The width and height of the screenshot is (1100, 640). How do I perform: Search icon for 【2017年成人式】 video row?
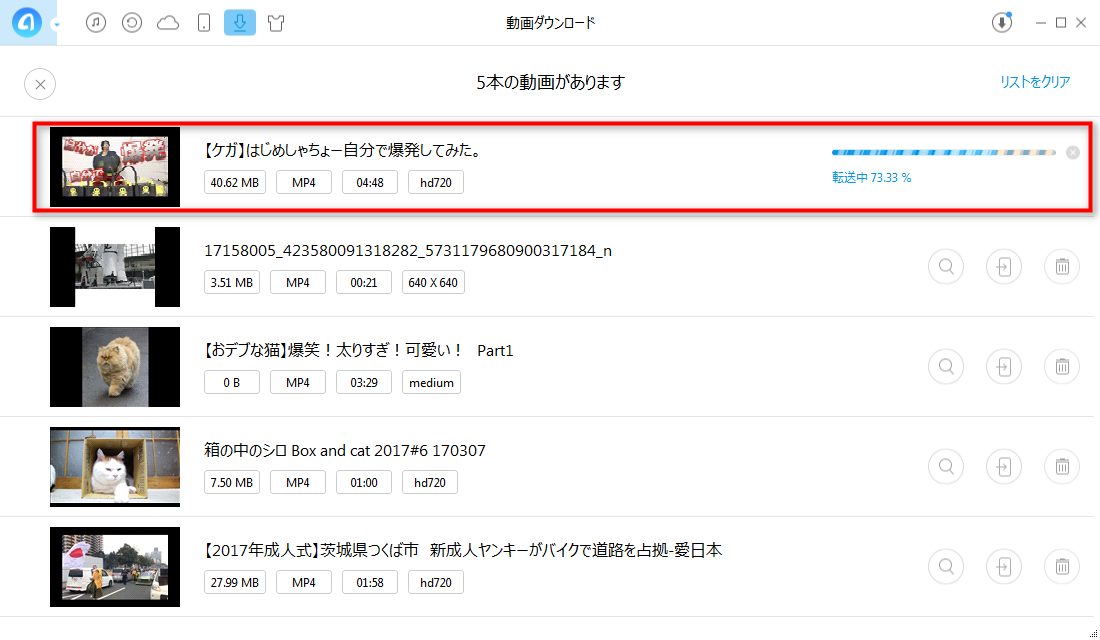pos(946,566)
